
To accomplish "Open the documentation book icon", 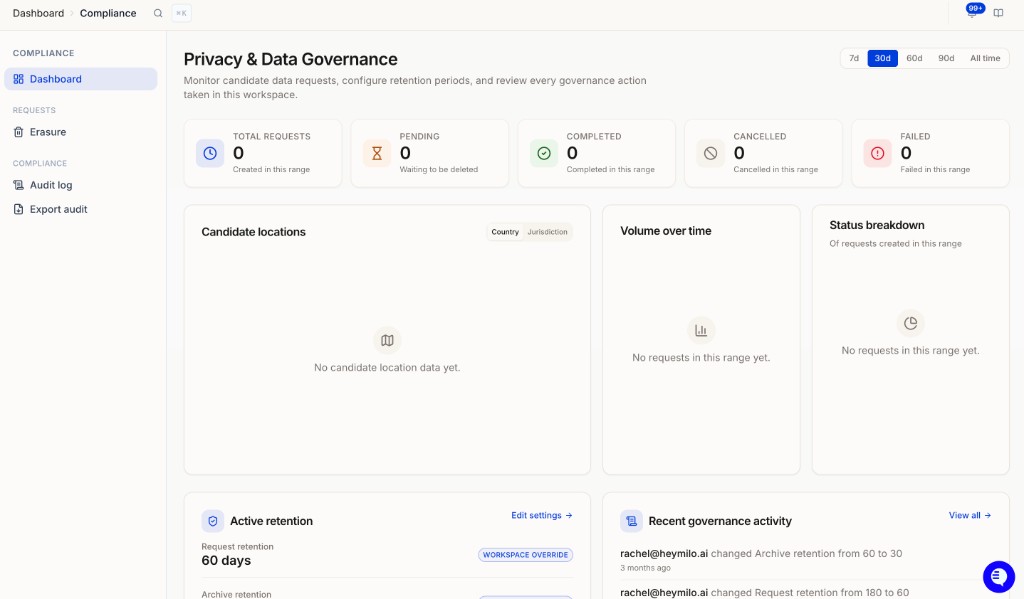I will (999, 13).
